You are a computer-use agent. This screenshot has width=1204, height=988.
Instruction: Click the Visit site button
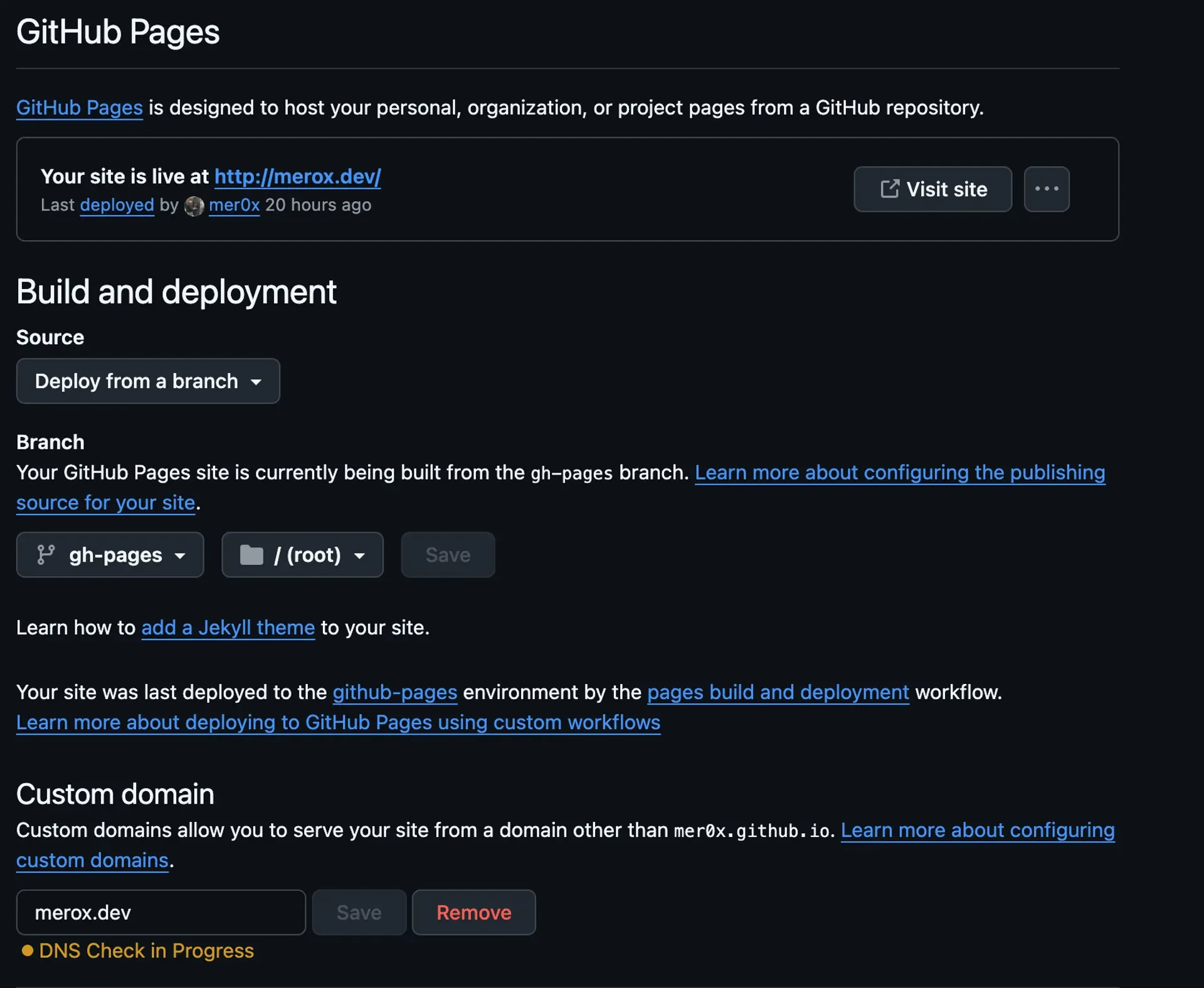coord(932,189)
